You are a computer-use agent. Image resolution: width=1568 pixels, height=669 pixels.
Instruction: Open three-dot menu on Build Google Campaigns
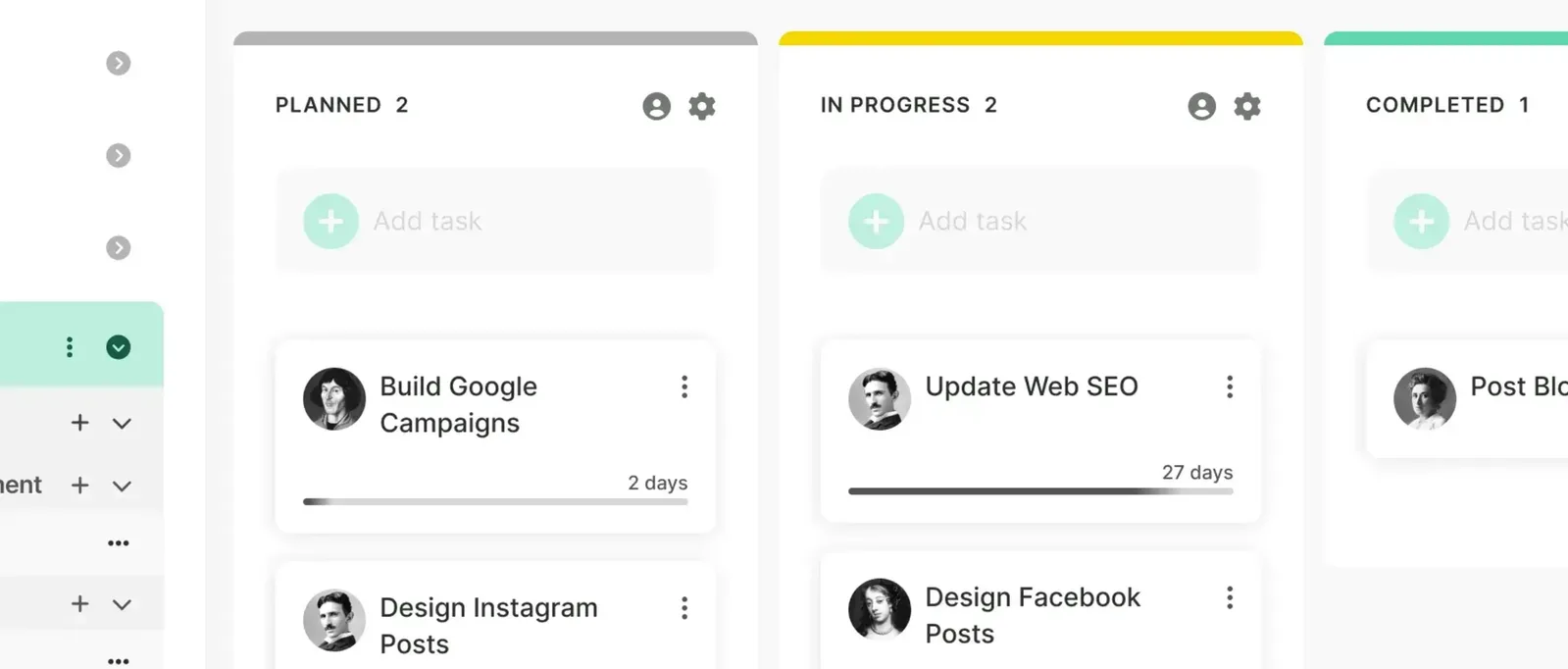point(684,387)
